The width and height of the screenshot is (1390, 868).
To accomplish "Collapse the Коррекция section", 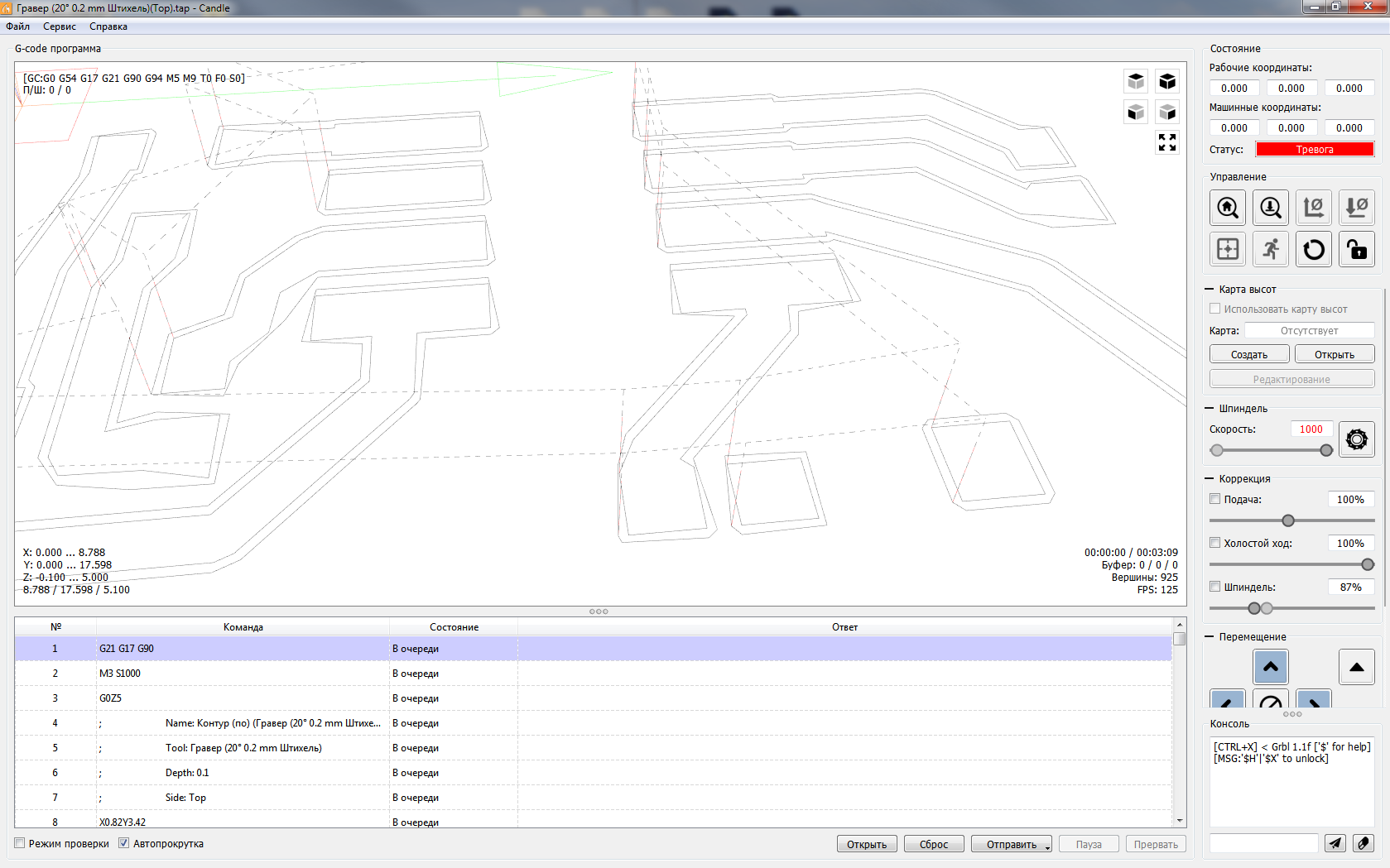I will click(x=1210, y=478).
